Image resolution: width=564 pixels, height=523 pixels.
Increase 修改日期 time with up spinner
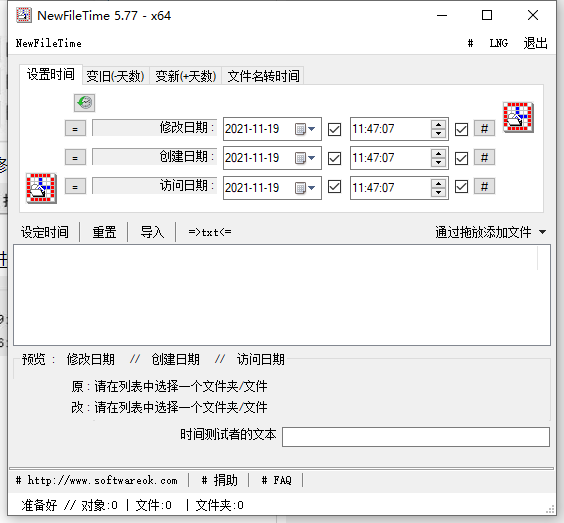438,125
